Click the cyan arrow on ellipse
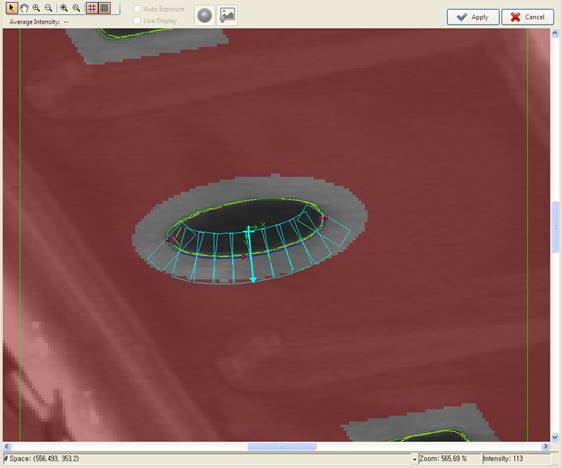562x468 pixels. coord(251,254)
